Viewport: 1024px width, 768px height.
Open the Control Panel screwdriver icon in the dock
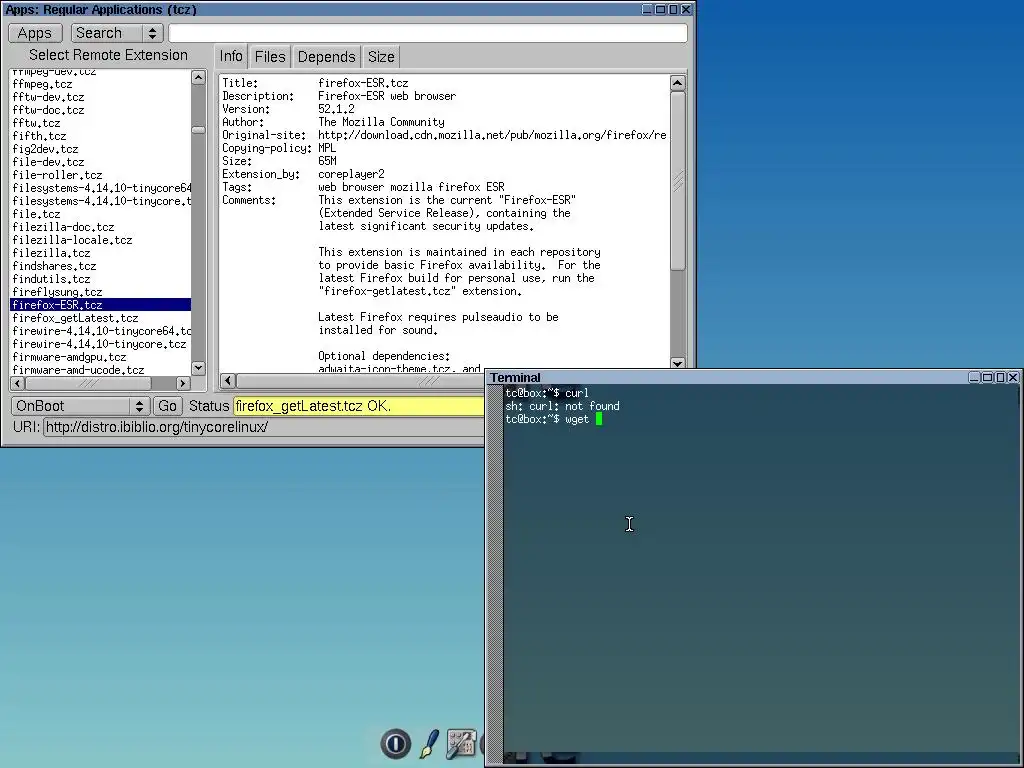461,743
